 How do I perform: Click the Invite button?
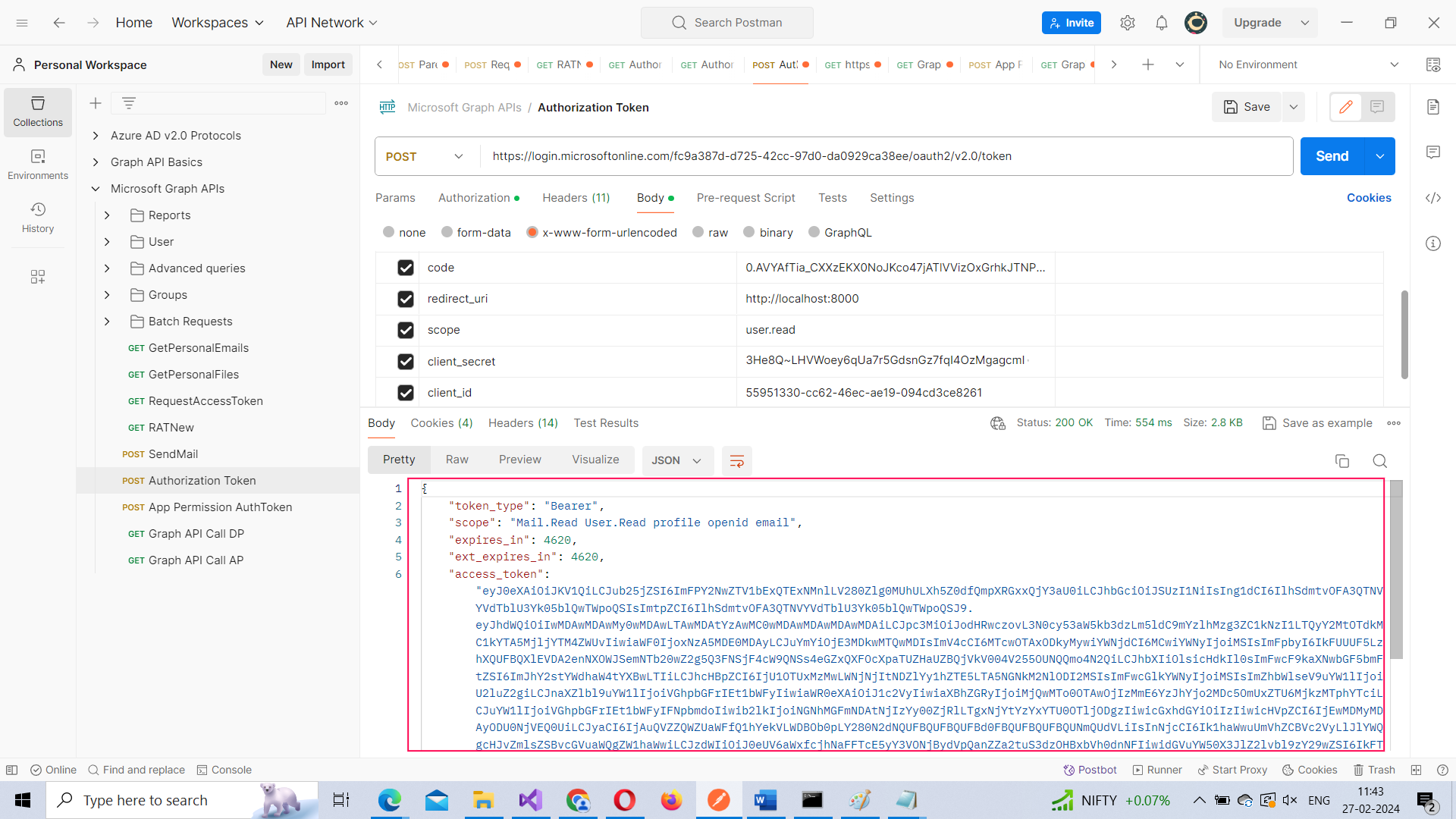click(1072, 23)
